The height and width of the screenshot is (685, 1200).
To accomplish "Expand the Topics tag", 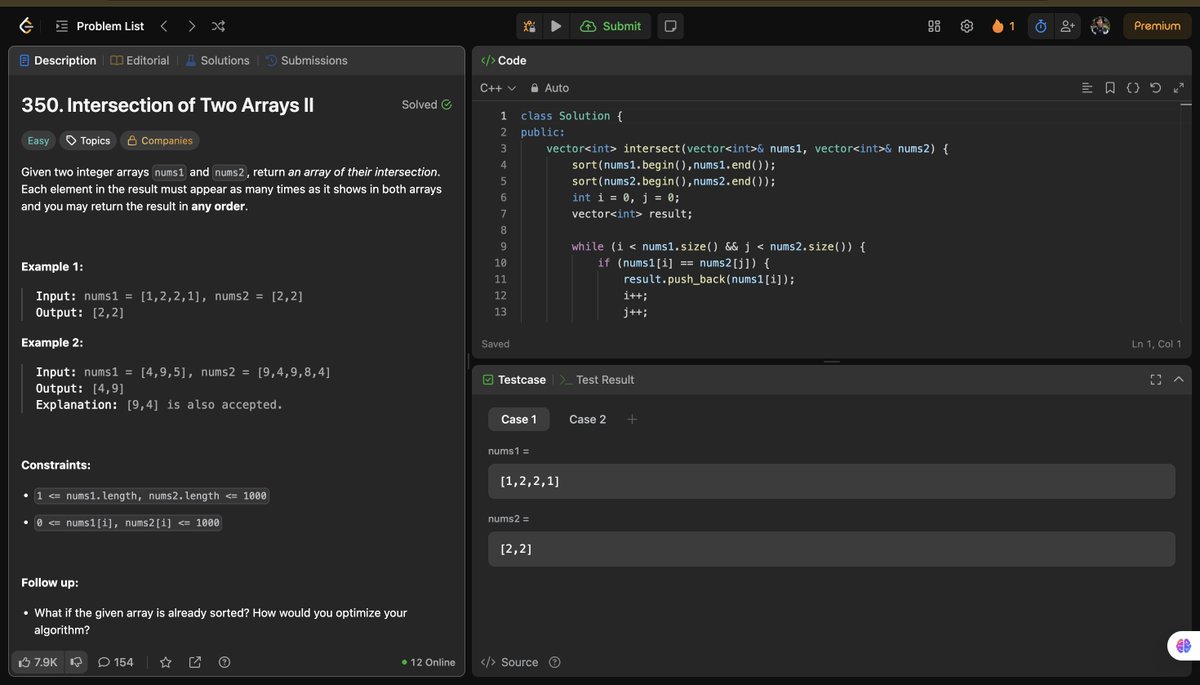I will click(x=88, y=141).
